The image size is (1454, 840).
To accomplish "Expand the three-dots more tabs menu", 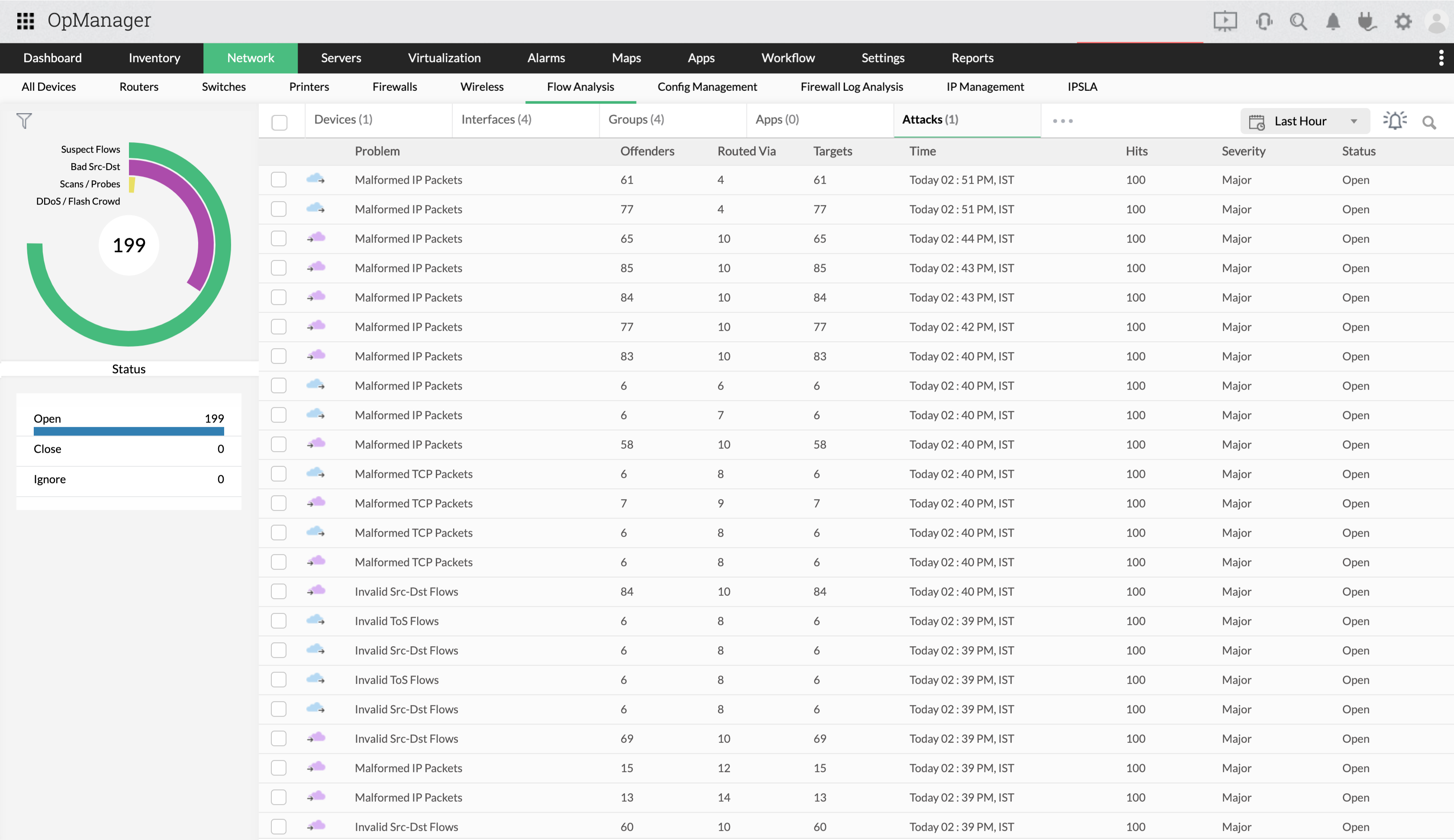I will pyautogui.click(x=1062, y=121).
